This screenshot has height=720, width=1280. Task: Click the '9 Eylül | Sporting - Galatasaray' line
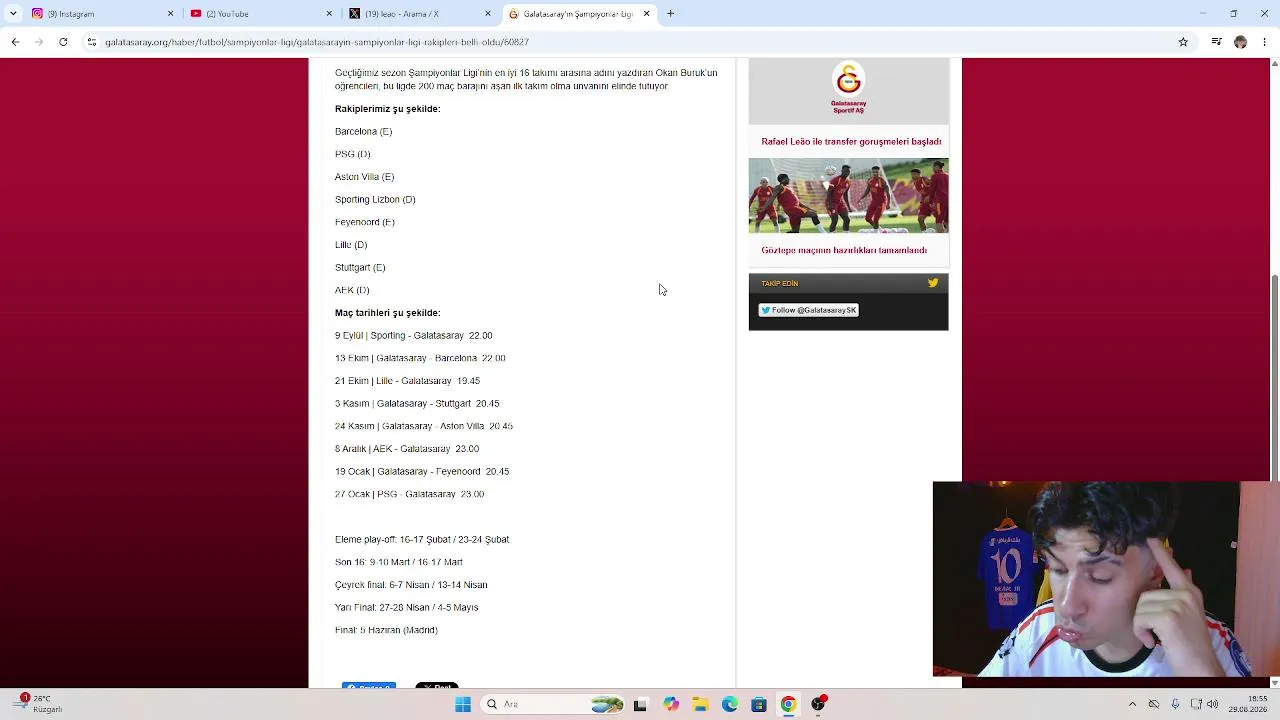click(413, 336)
